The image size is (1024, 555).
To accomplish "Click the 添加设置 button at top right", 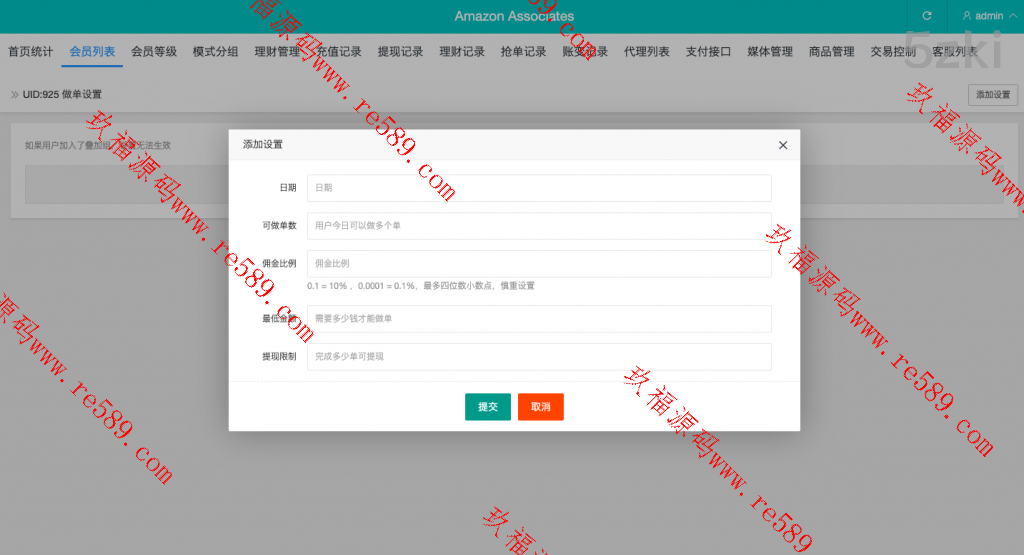I will [x=993, y=95].
